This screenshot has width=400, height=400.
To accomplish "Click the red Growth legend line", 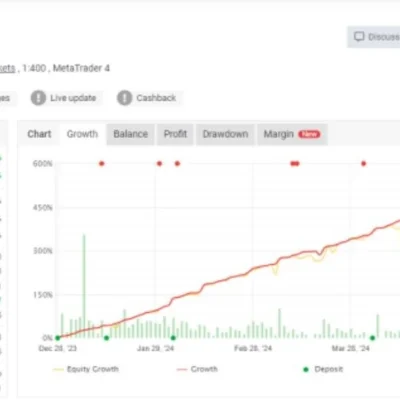I will (x=182, y=369).
